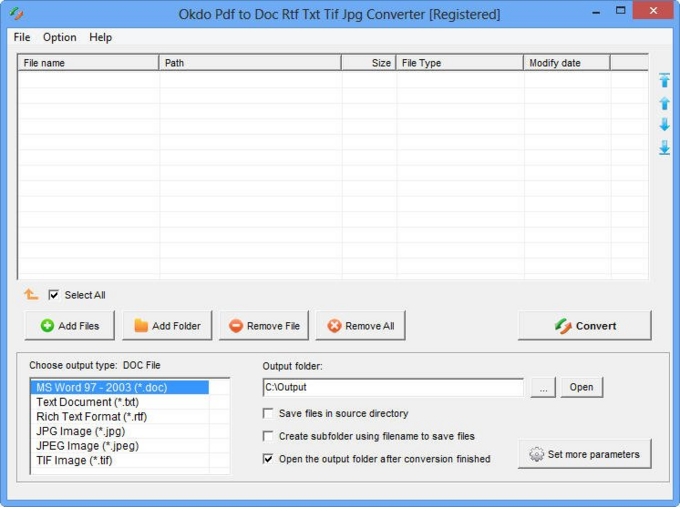Open the Set more parameters dialog
The height and width of the screenshot is (516, 680).
pos(585,454)
